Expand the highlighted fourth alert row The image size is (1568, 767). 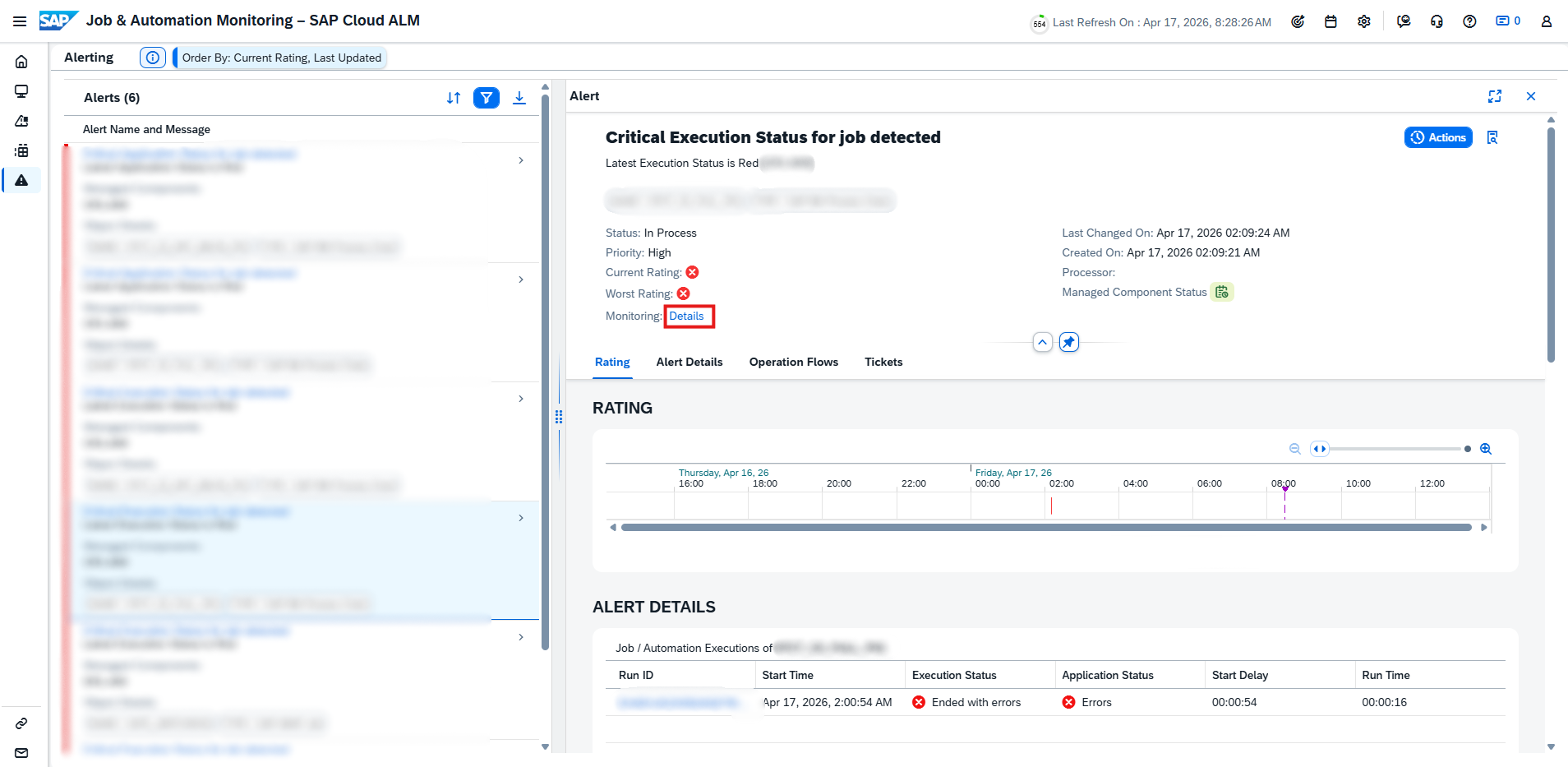(x=521, y=518)
